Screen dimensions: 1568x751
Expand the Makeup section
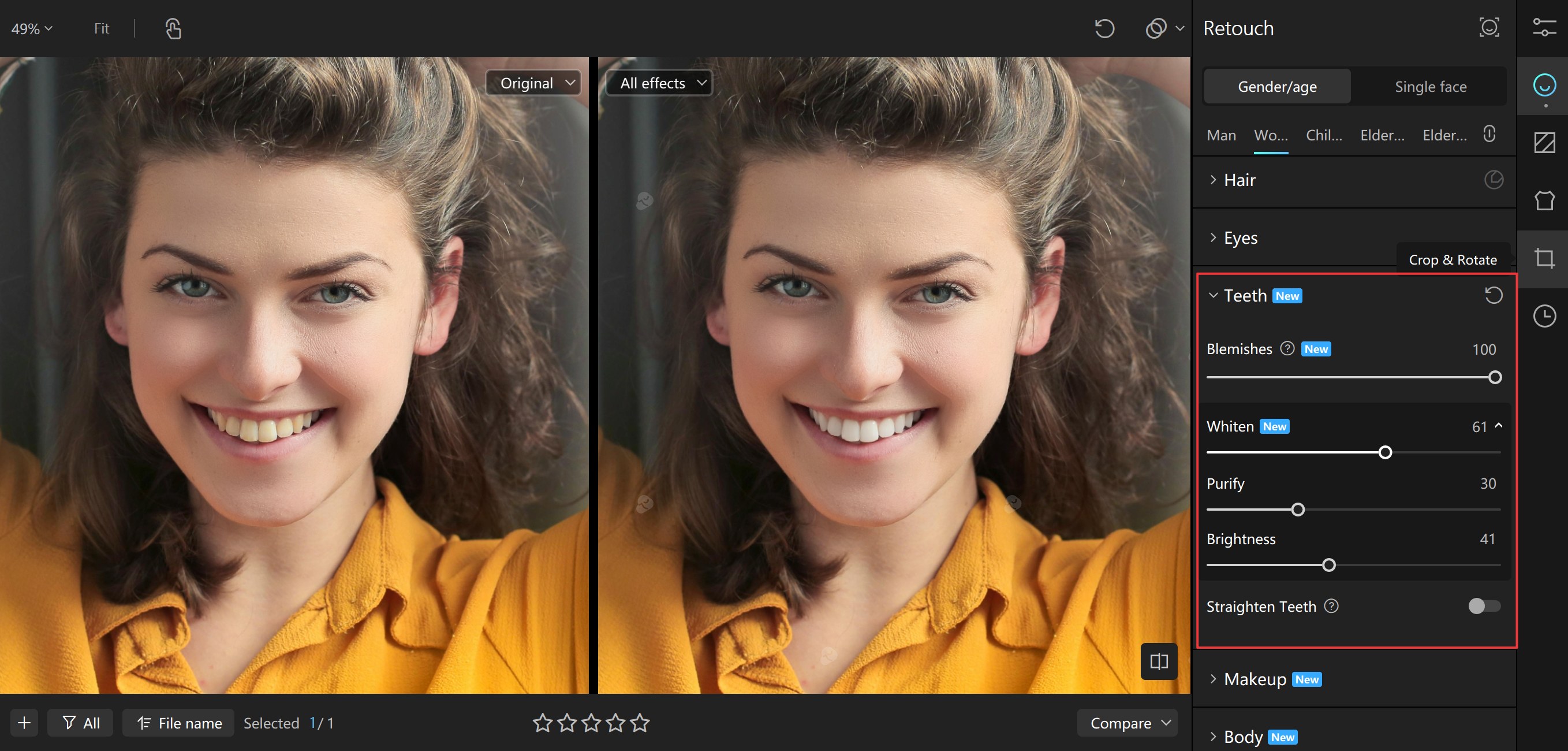[x=1255, y=679]
